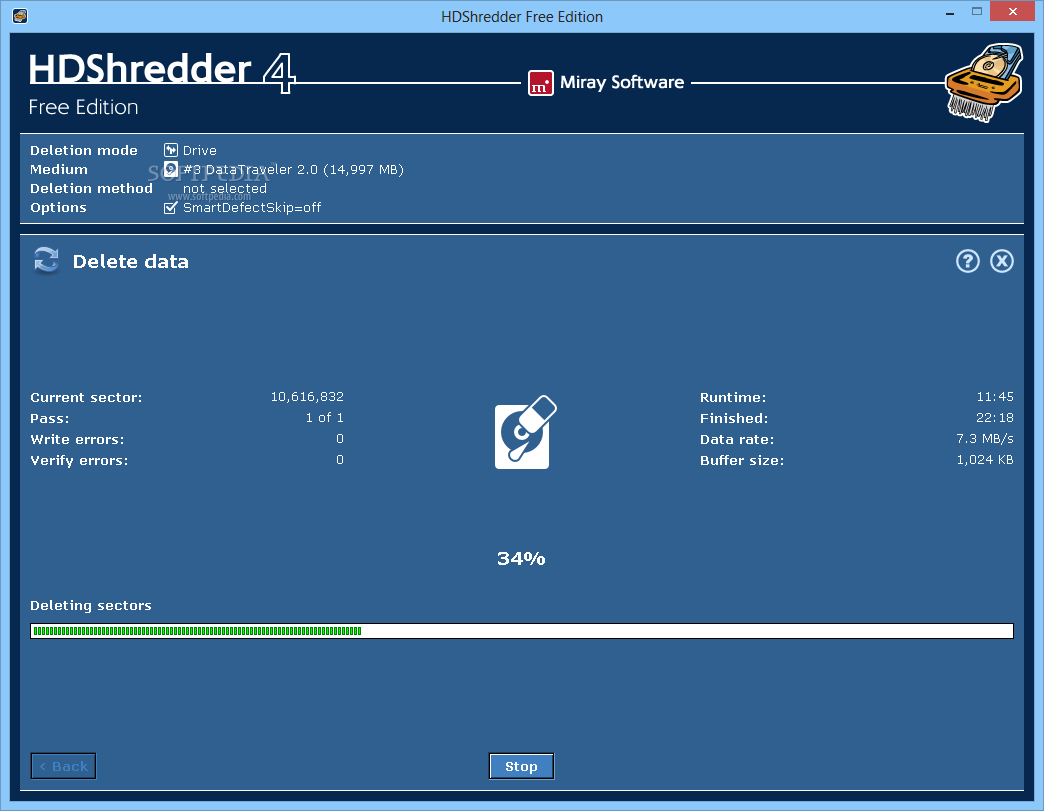Image resolution: width=1044 pixels, height=811 pixels.
Task: Click the Drive deletion mode icon
Action: pyautogui.click(x=170, y=150)
